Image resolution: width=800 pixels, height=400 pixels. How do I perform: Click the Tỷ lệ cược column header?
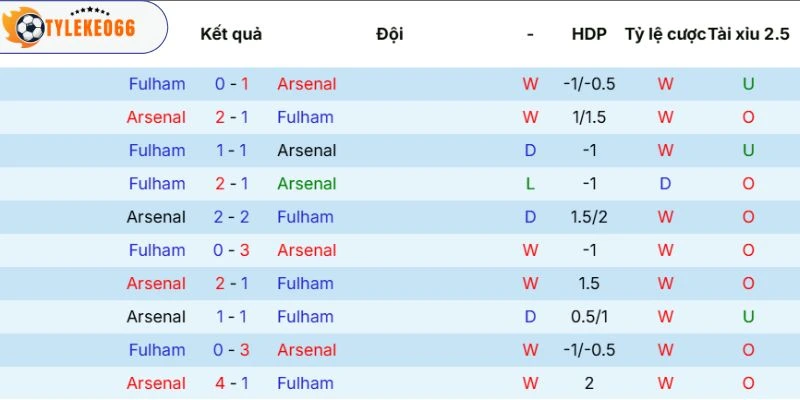tap(664, 34)
